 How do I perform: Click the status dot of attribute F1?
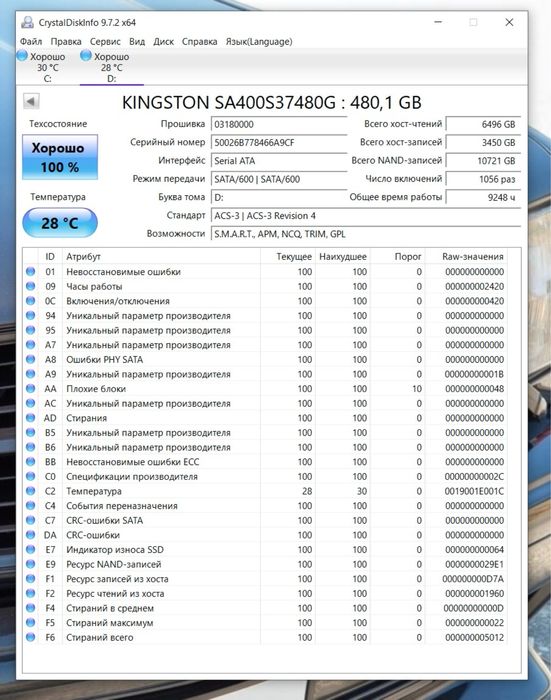[30, 579]
